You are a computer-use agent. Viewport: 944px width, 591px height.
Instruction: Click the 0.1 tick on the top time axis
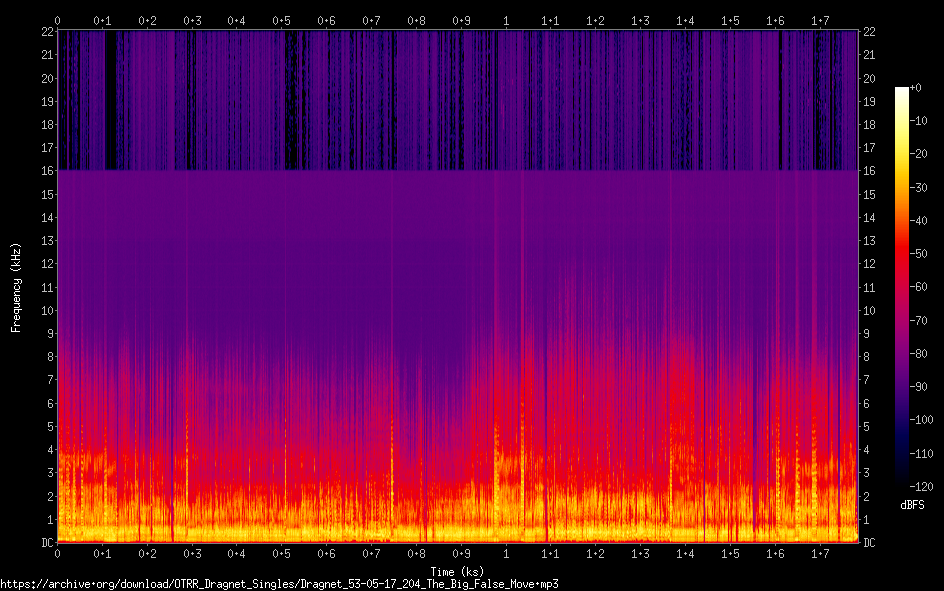coord(102,20)
